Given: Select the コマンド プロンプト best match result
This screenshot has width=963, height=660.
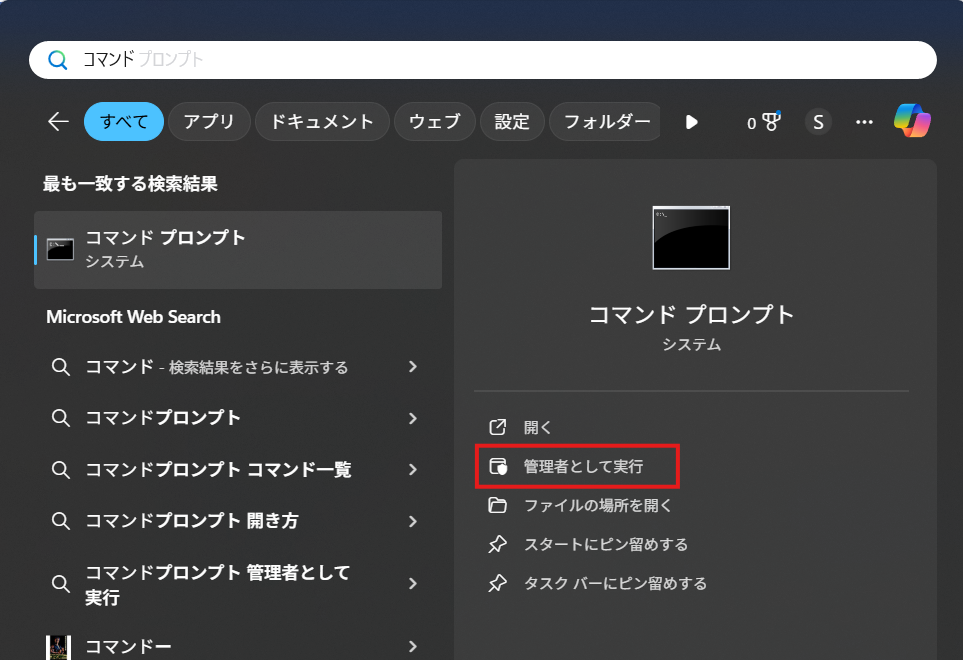Looking at the screenshot, I should (238, 250).
